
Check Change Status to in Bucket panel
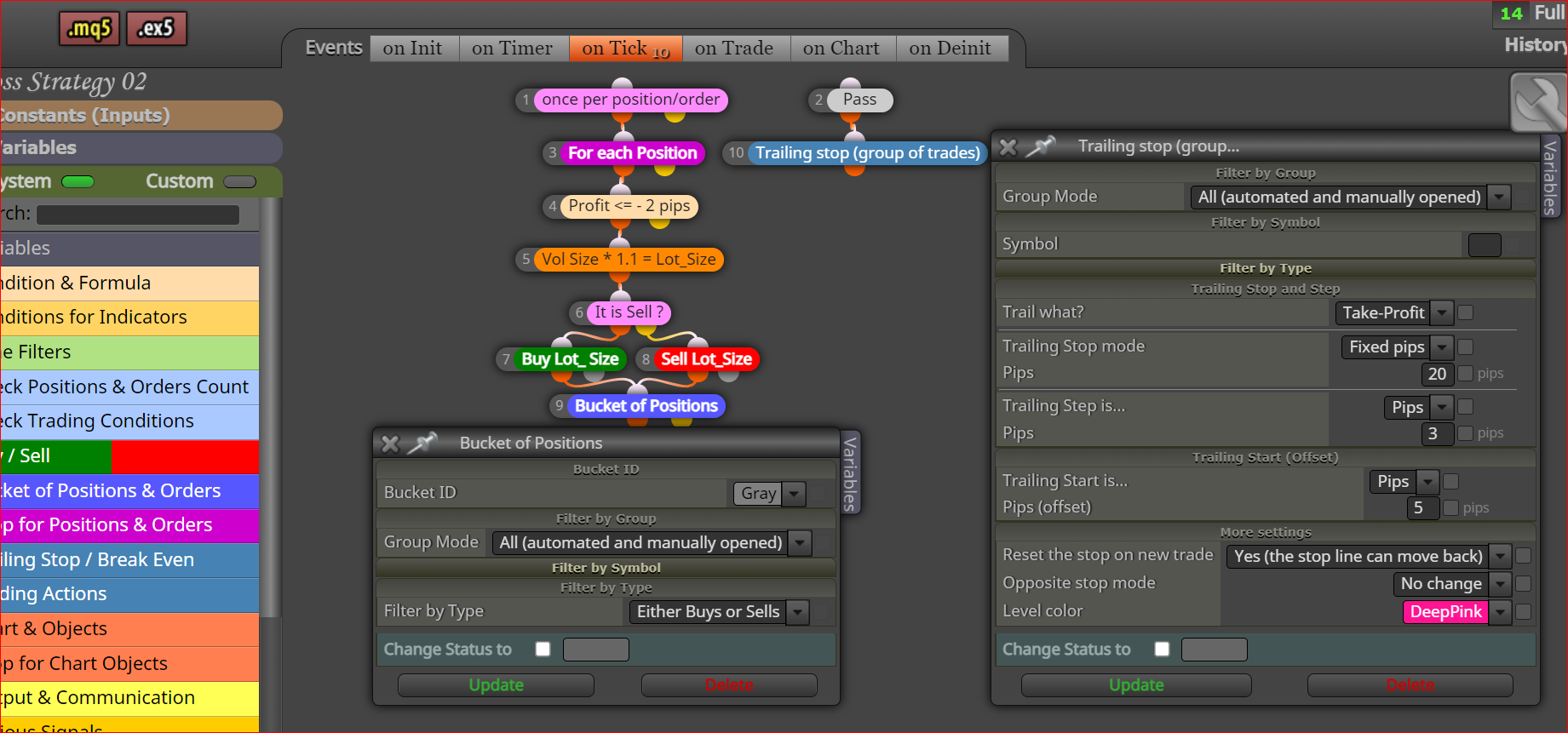[x=543, y=650]
